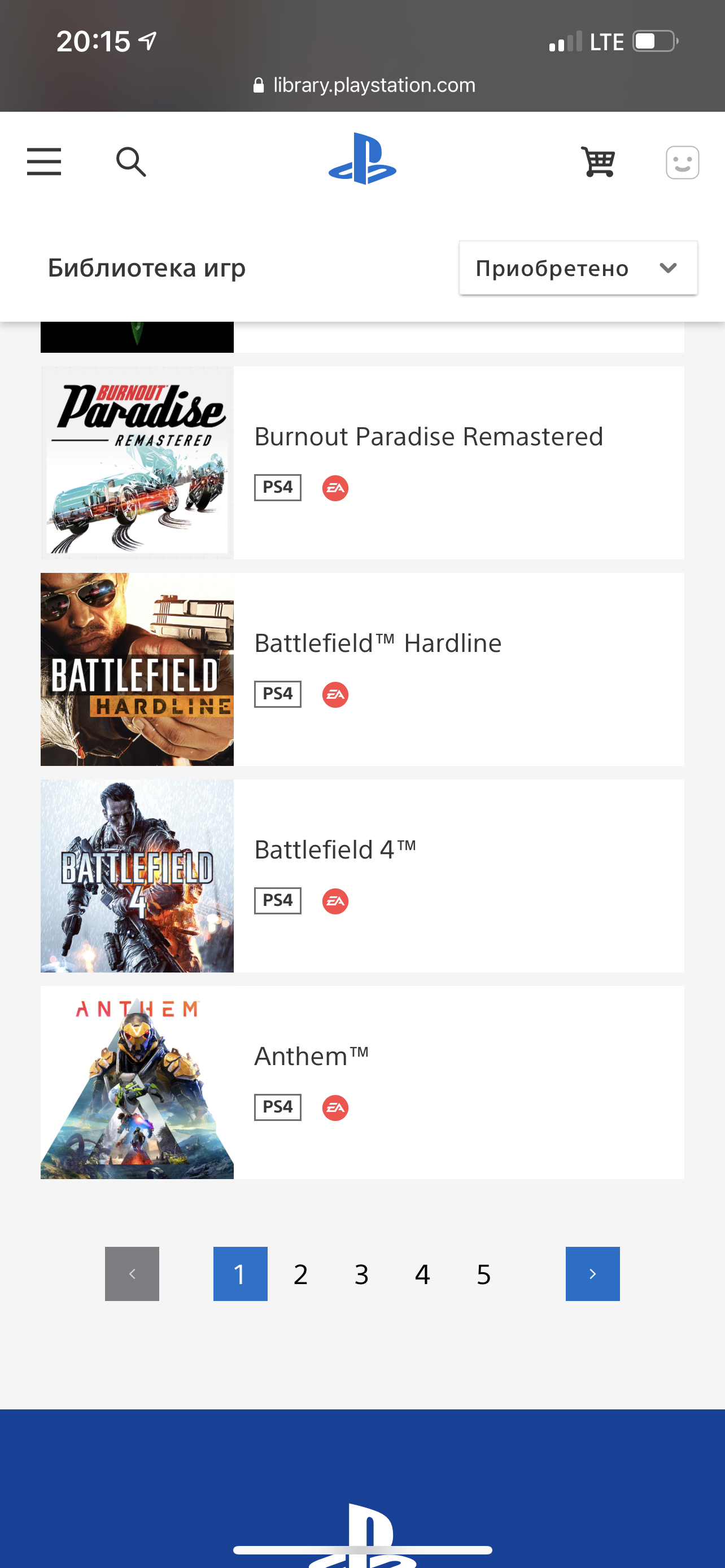The height and width of the screenshot is (1568, 725).
Task: Jump to page 5 in pagination
Action: click(x=483, y=1274)
